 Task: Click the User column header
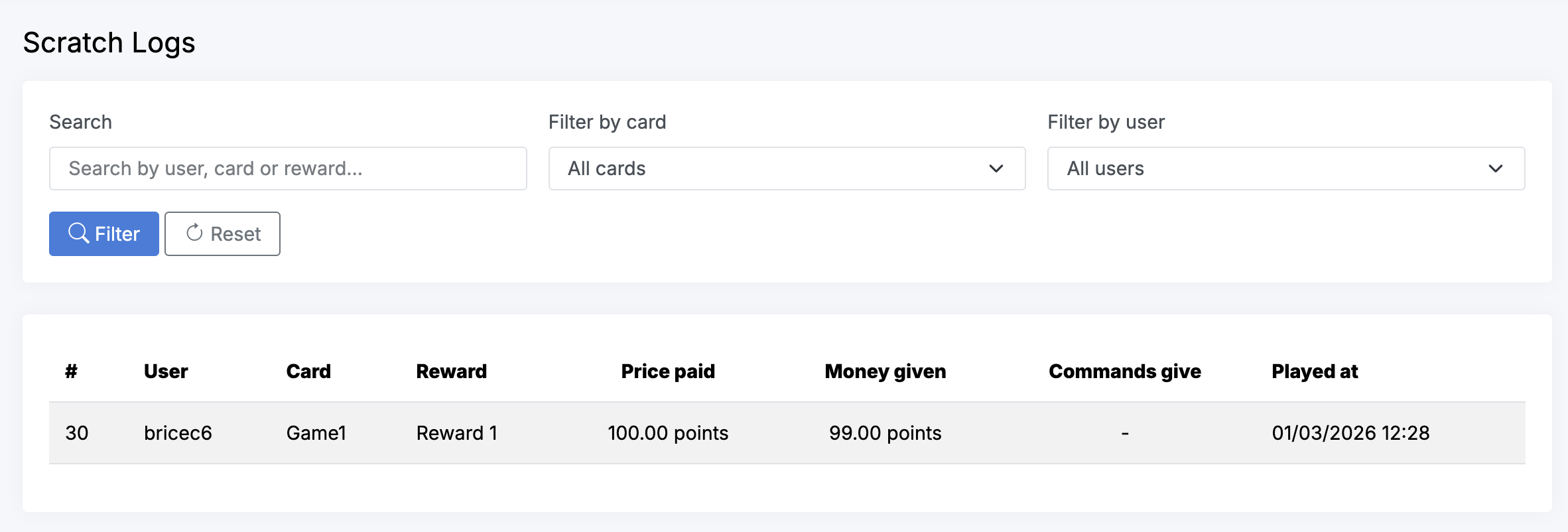[166, 371]
